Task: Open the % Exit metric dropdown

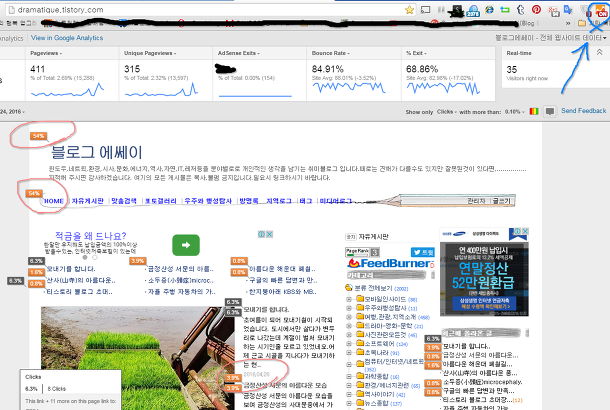Action: coord(416,53)
